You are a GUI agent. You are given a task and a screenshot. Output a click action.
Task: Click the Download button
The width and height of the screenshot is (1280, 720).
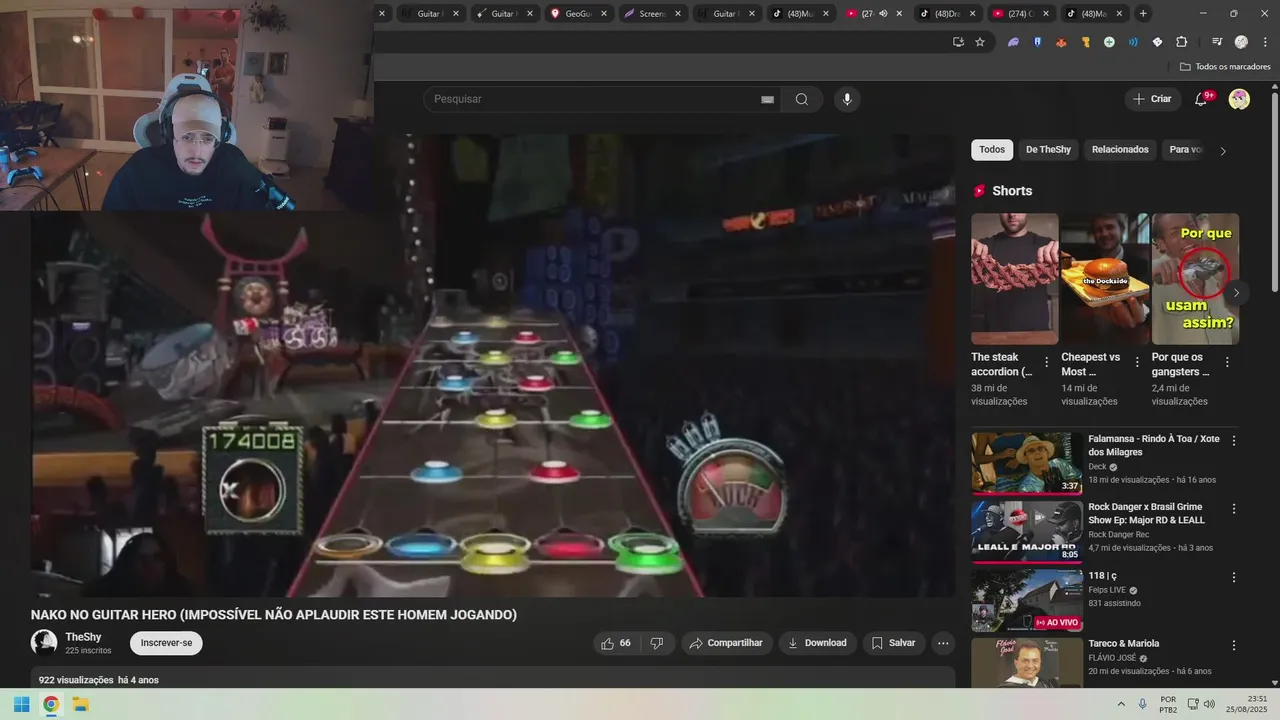(x=817, y=643)
